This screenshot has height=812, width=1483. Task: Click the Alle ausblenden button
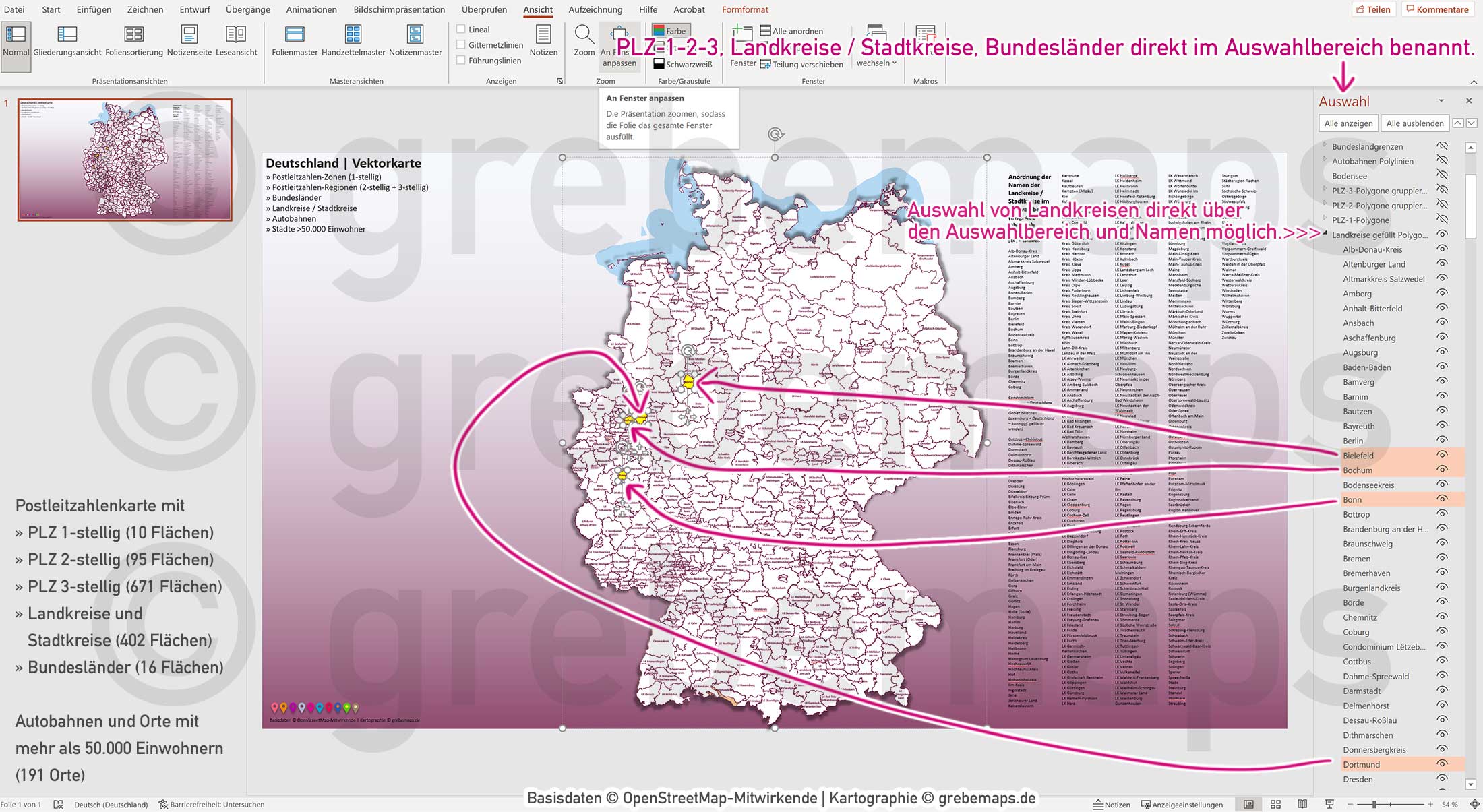1414,123
